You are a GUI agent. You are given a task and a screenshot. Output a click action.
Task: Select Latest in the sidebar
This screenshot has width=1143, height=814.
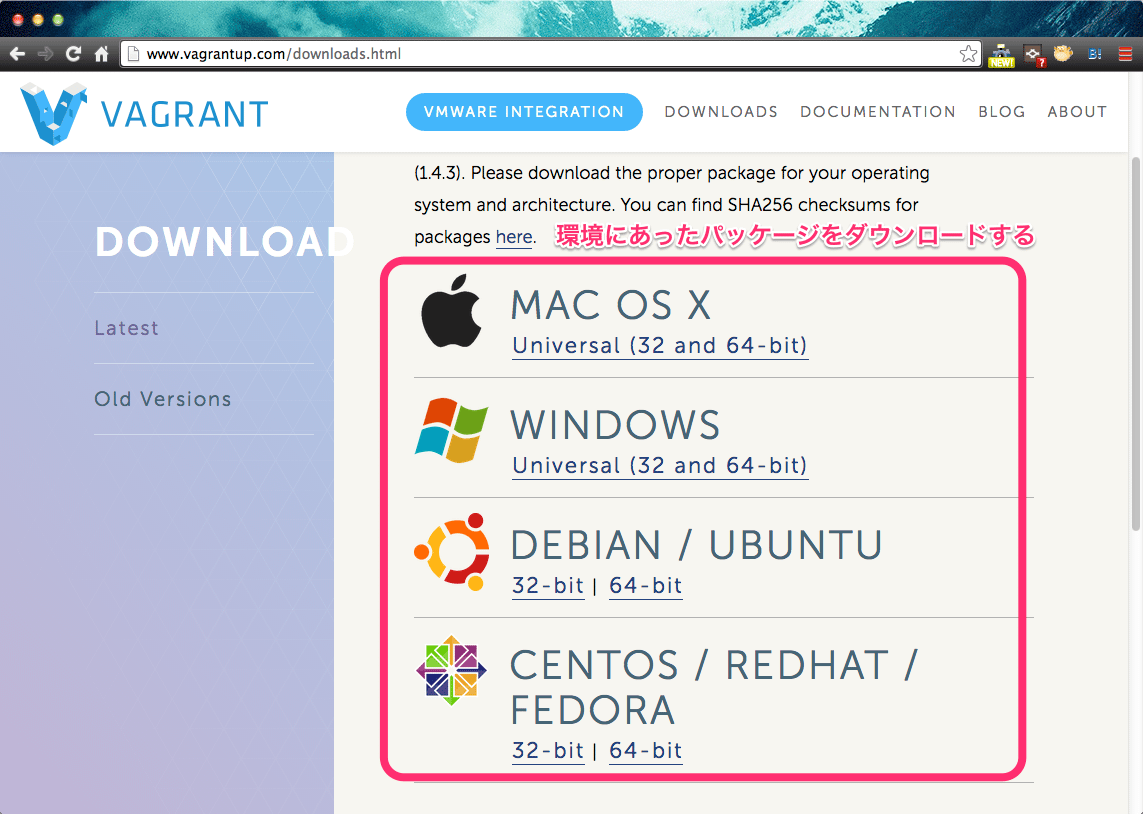tap(126, 328)
